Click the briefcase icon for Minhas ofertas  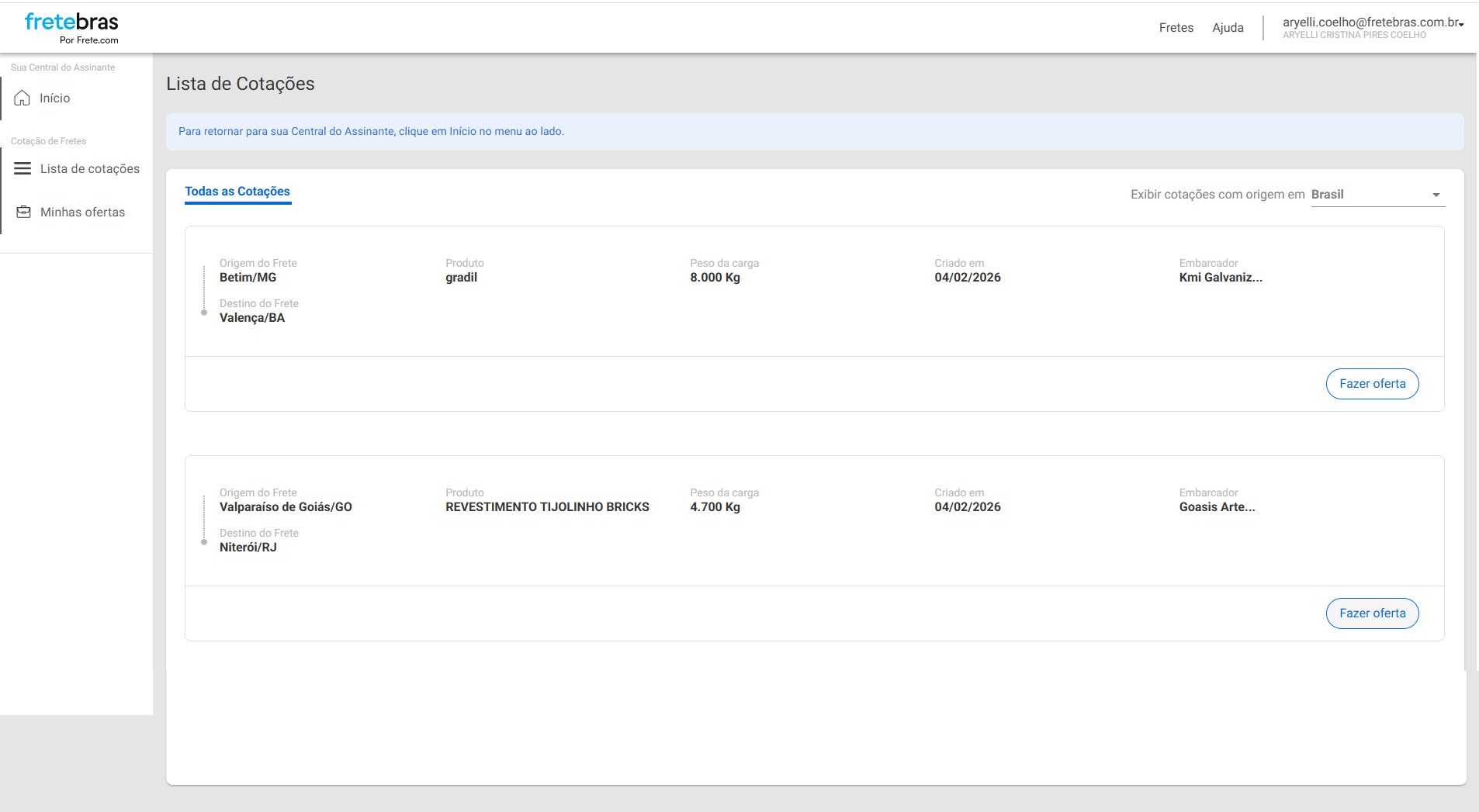[x=24, y=213]
